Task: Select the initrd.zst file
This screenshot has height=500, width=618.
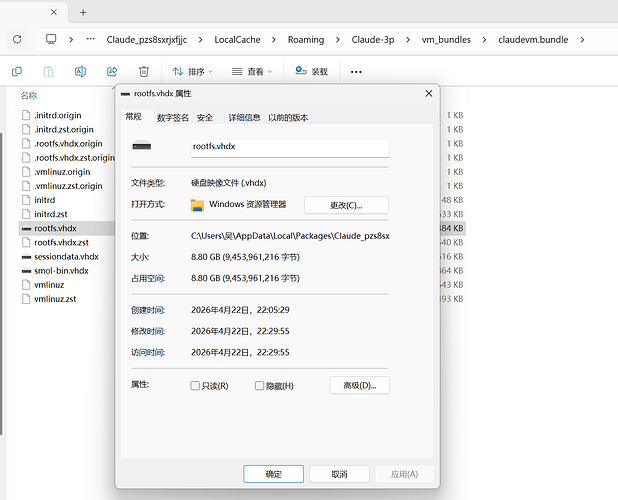Action: pos(50,214)
